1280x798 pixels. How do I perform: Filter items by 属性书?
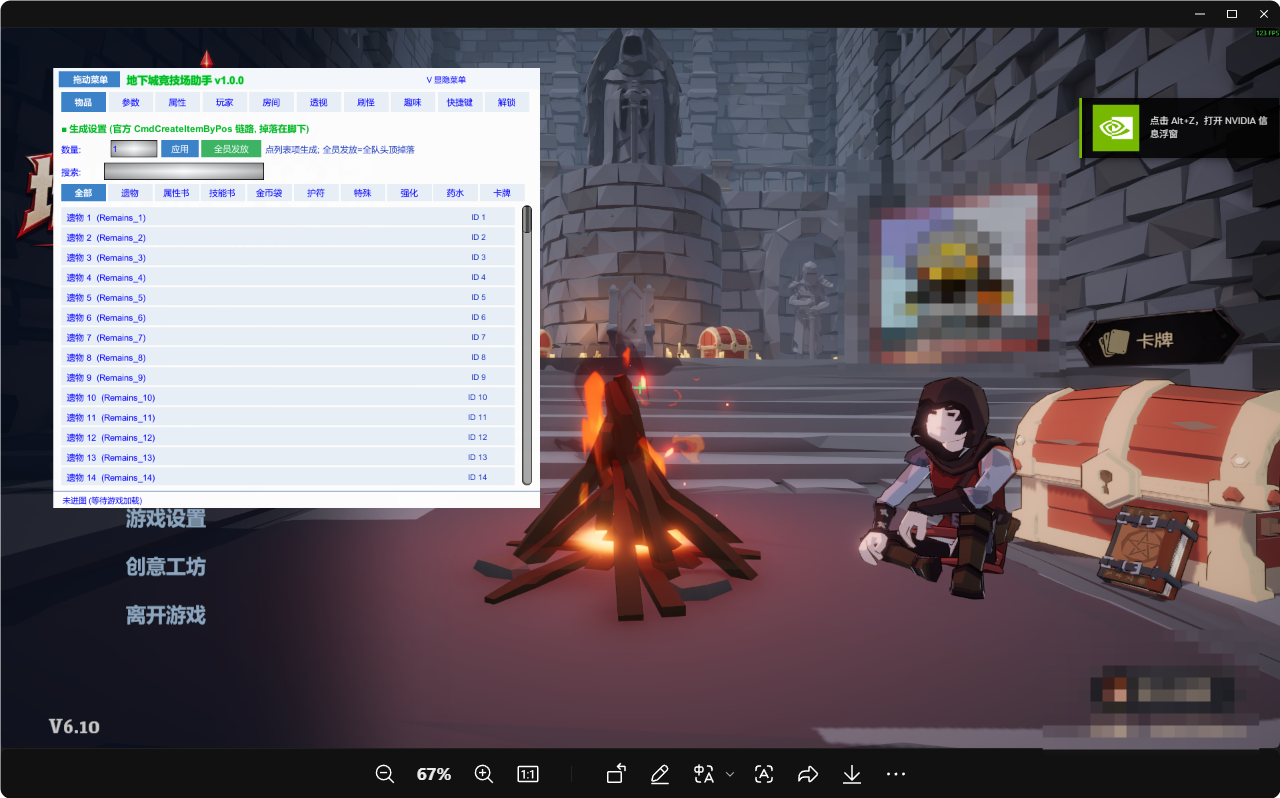(176, 193)
